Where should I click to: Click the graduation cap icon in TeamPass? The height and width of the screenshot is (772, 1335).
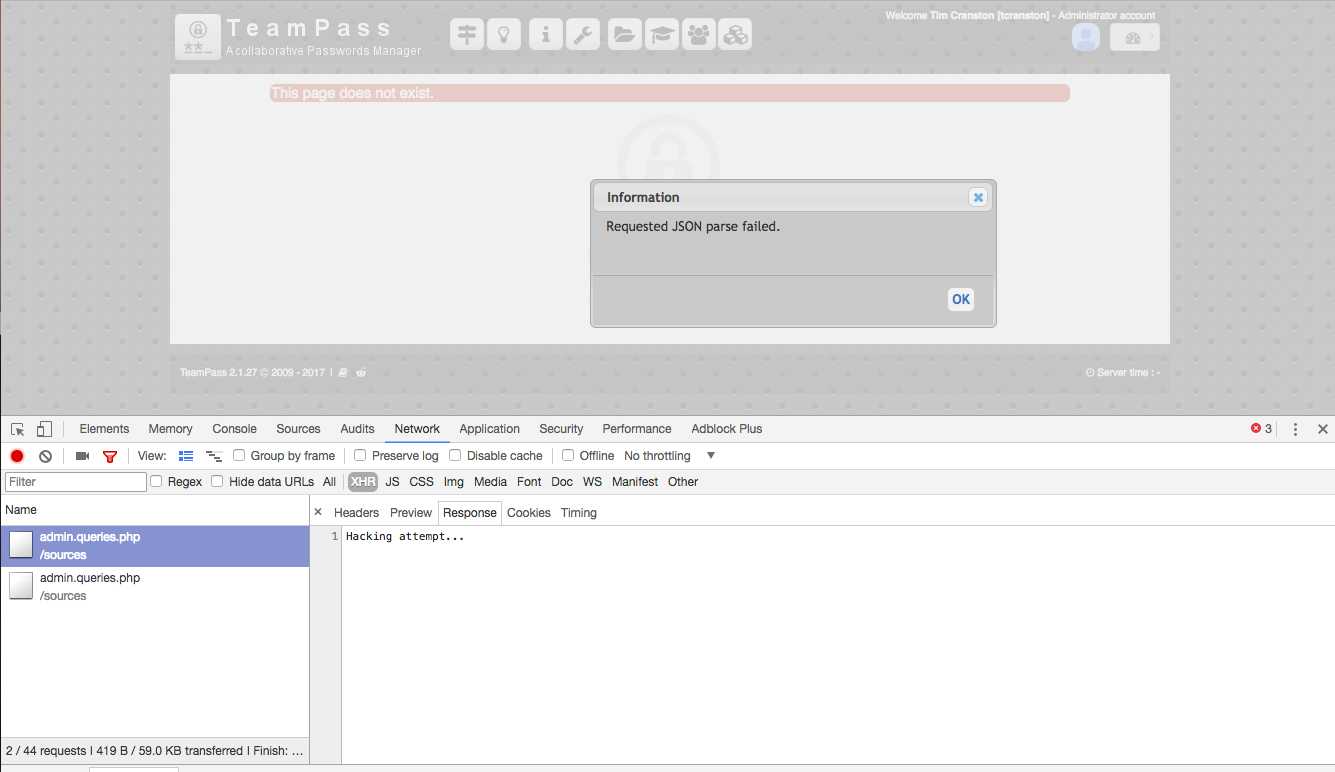661,34
